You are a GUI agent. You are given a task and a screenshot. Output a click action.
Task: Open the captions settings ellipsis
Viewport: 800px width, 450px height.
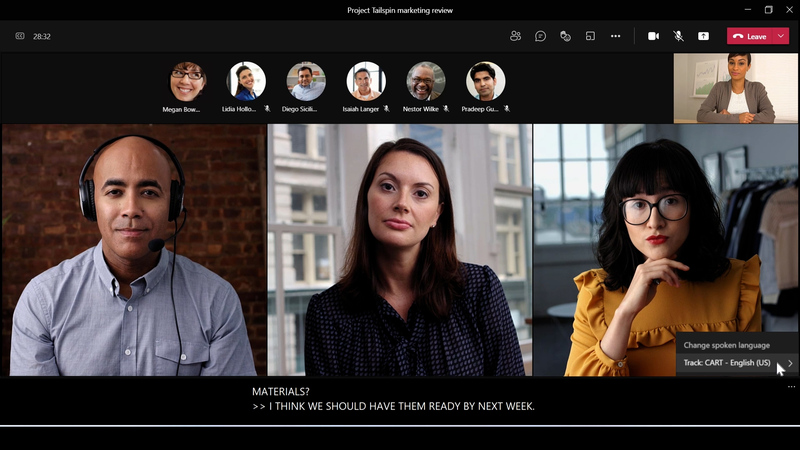tap(791, 387)
